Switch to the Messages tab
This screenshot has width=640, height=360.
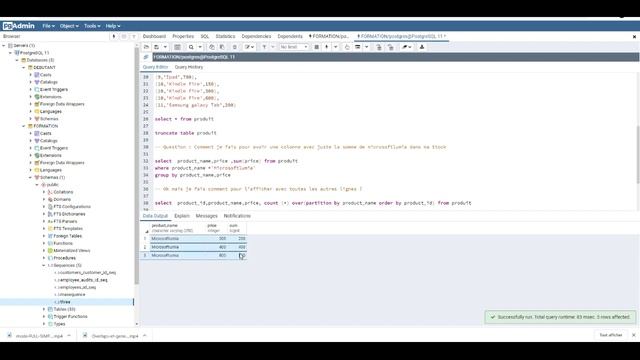click(207, 216)
